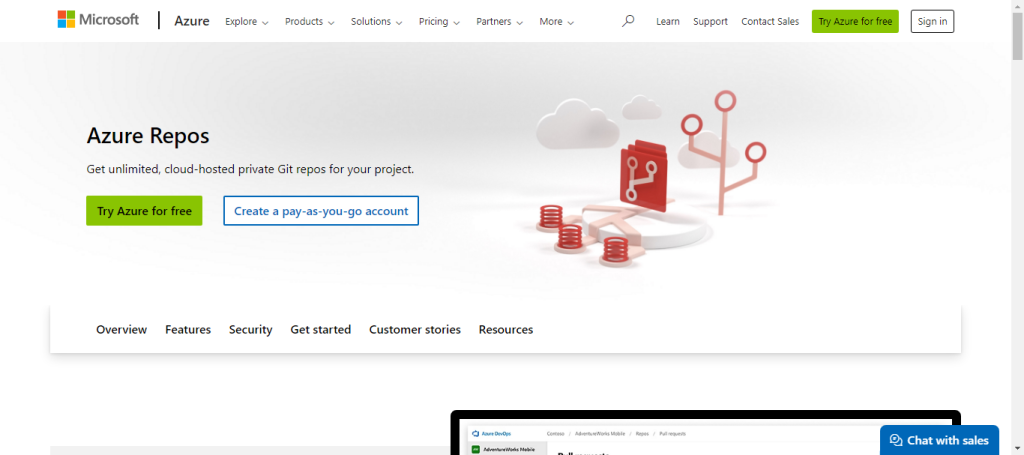Click the Sign in button
Viewport: 1024px width, 455px height.
pos(932,22)
